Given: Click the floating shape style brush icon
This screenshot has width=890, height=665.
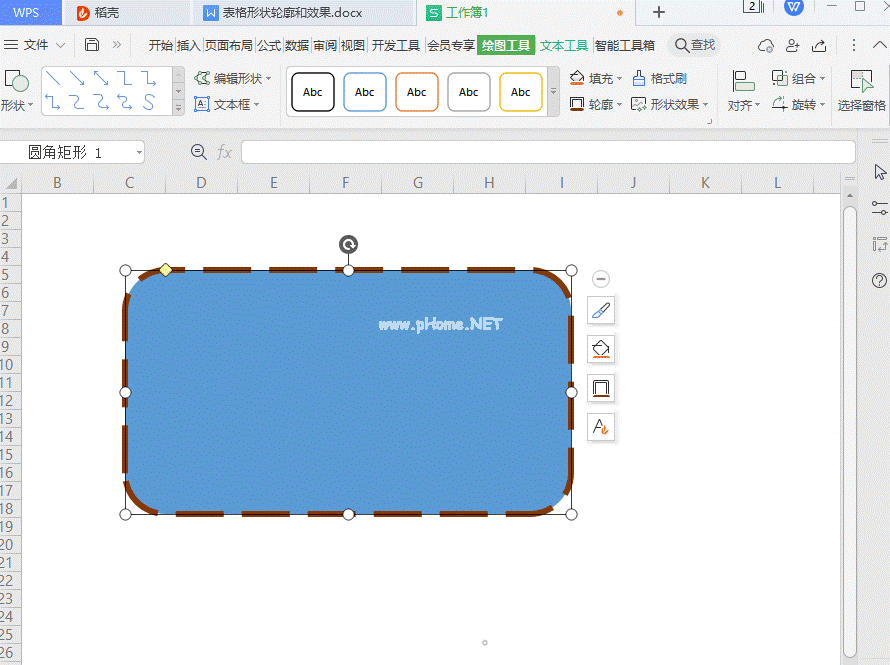Looking at the screenshot, I should (x=601, y=310).
